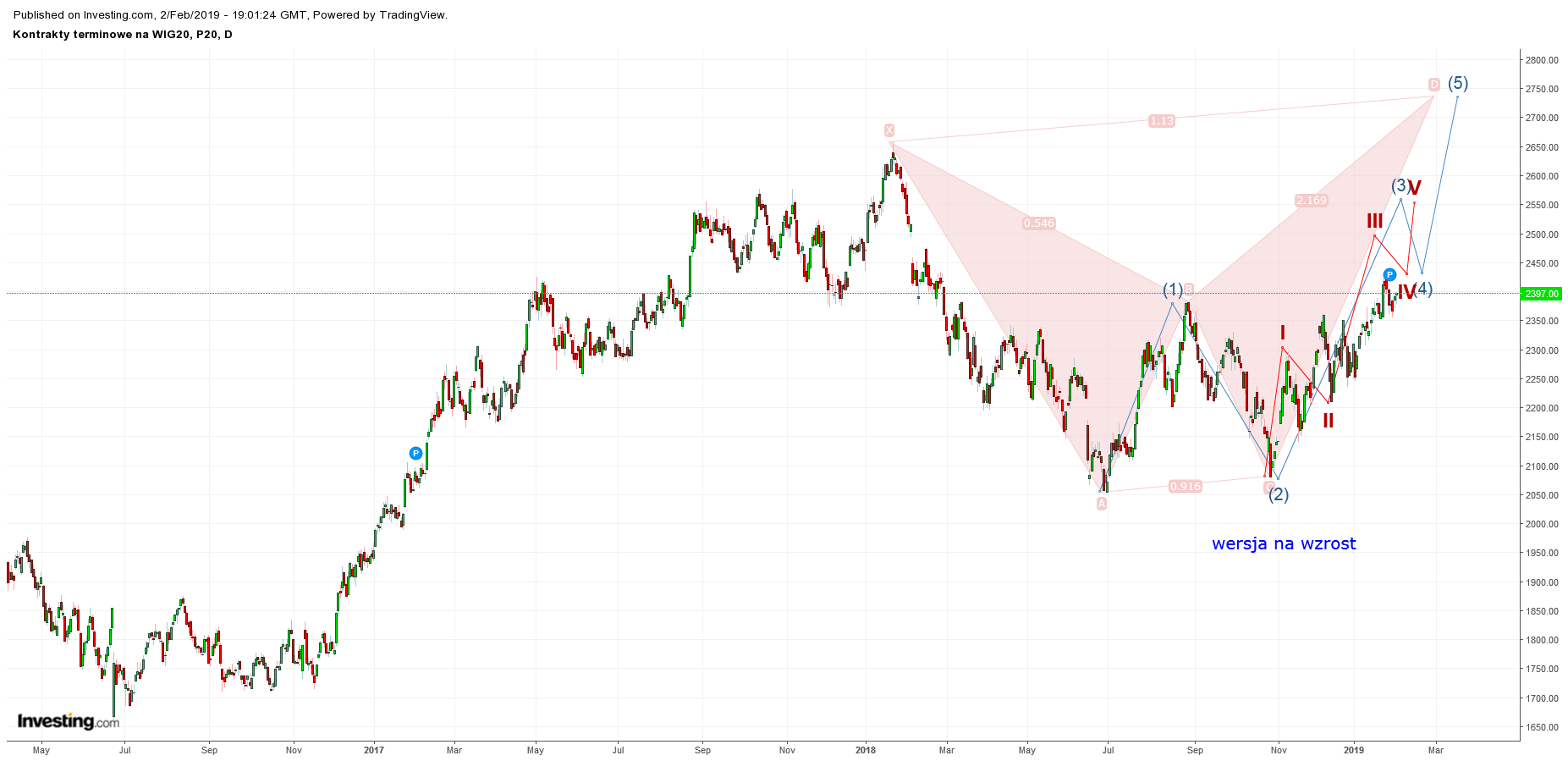1568x761 pixels.
Task: Click the 1700.00 price axis label
Action: (x=1542, y=698)
